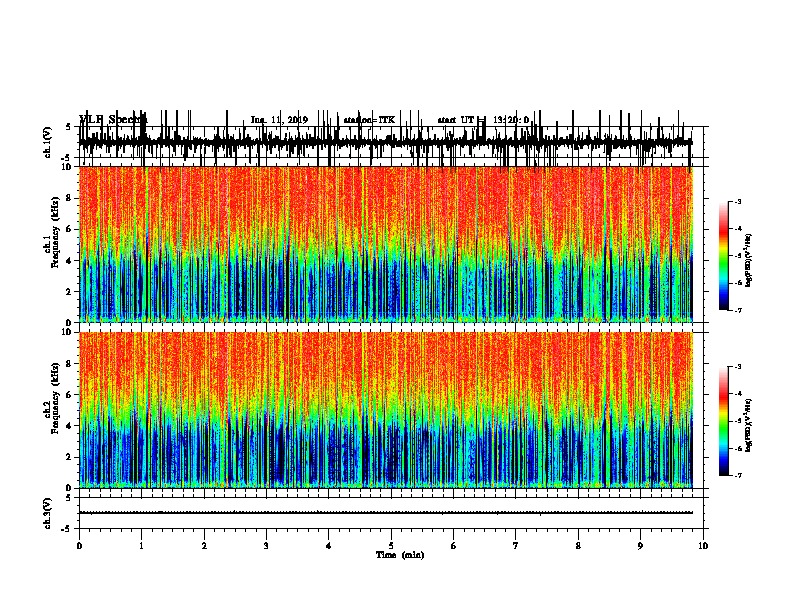Click the ch.1 colorbar 'log(PSD)' label

coord(749,261)
